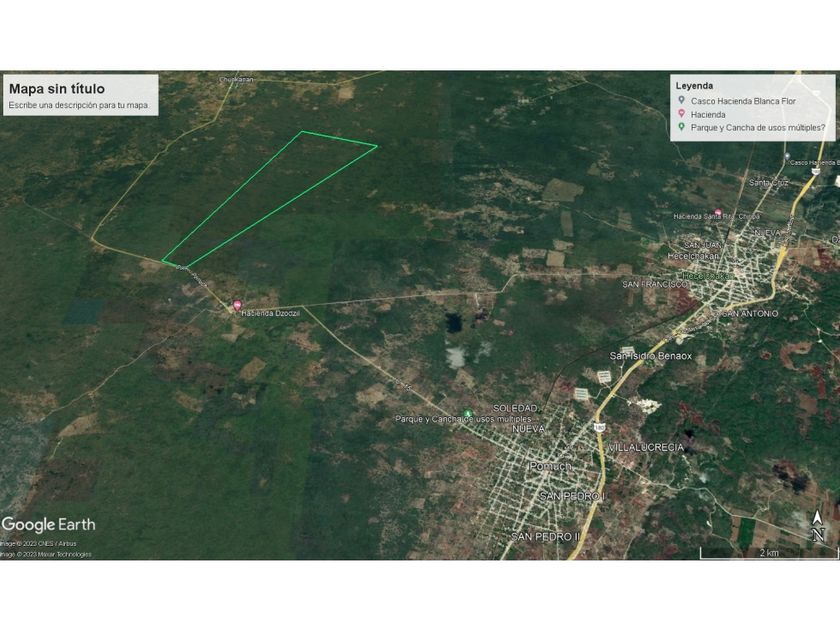Click the 'Hacienda Dzodzil' place label
Screen dimensions: 840x630
point(271,313)
